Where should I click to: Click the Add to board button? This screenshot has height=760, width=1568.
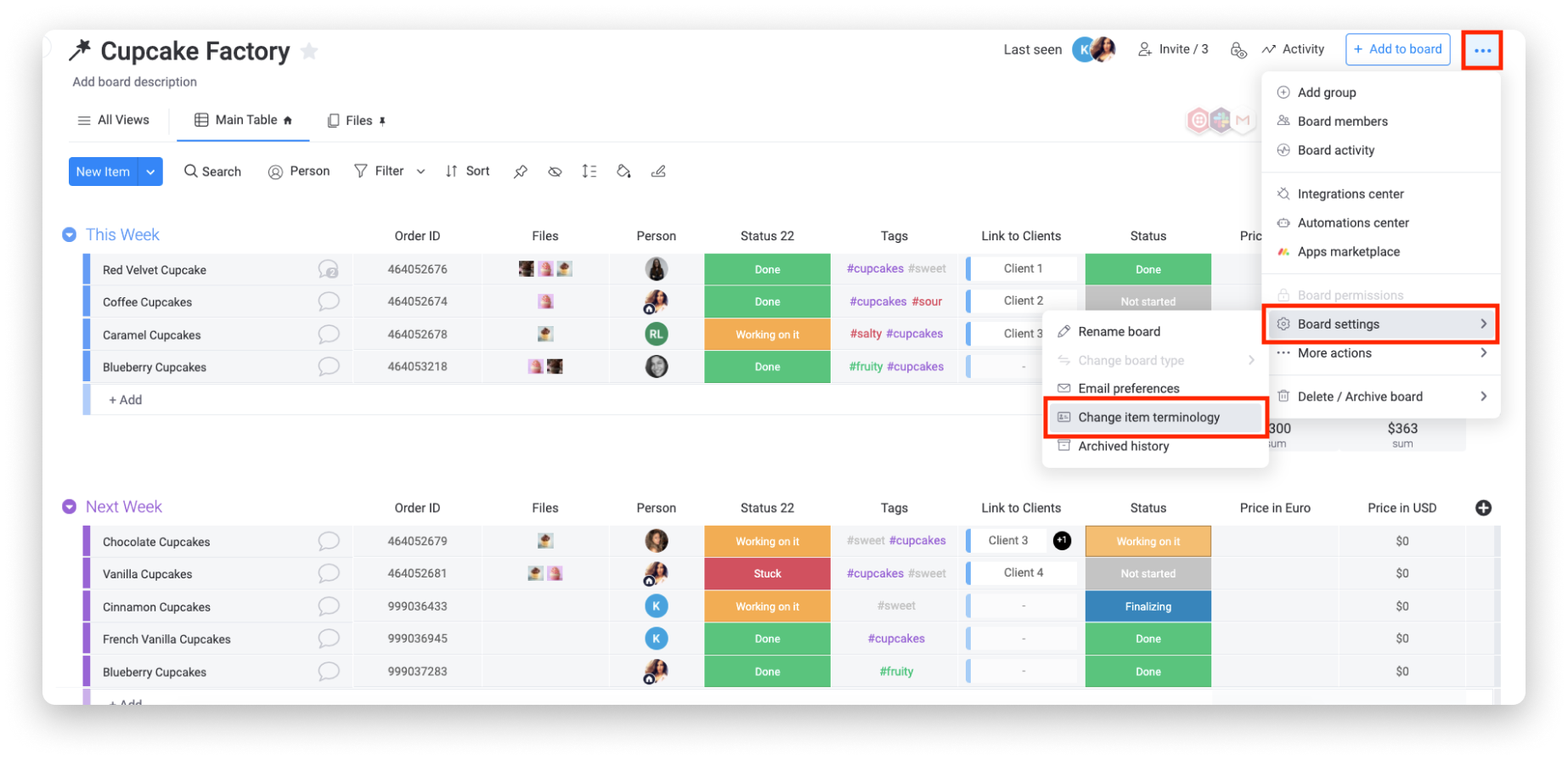[1397, 49]
